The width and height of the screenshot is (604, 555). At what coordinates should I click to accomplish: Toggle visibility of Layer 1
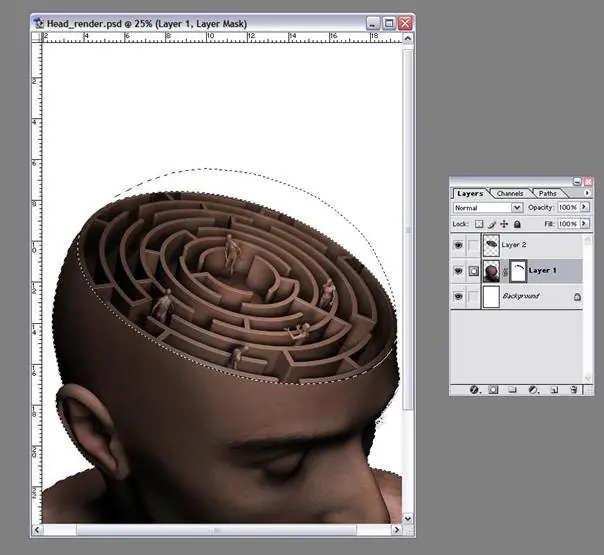click(x=459, y=270)
